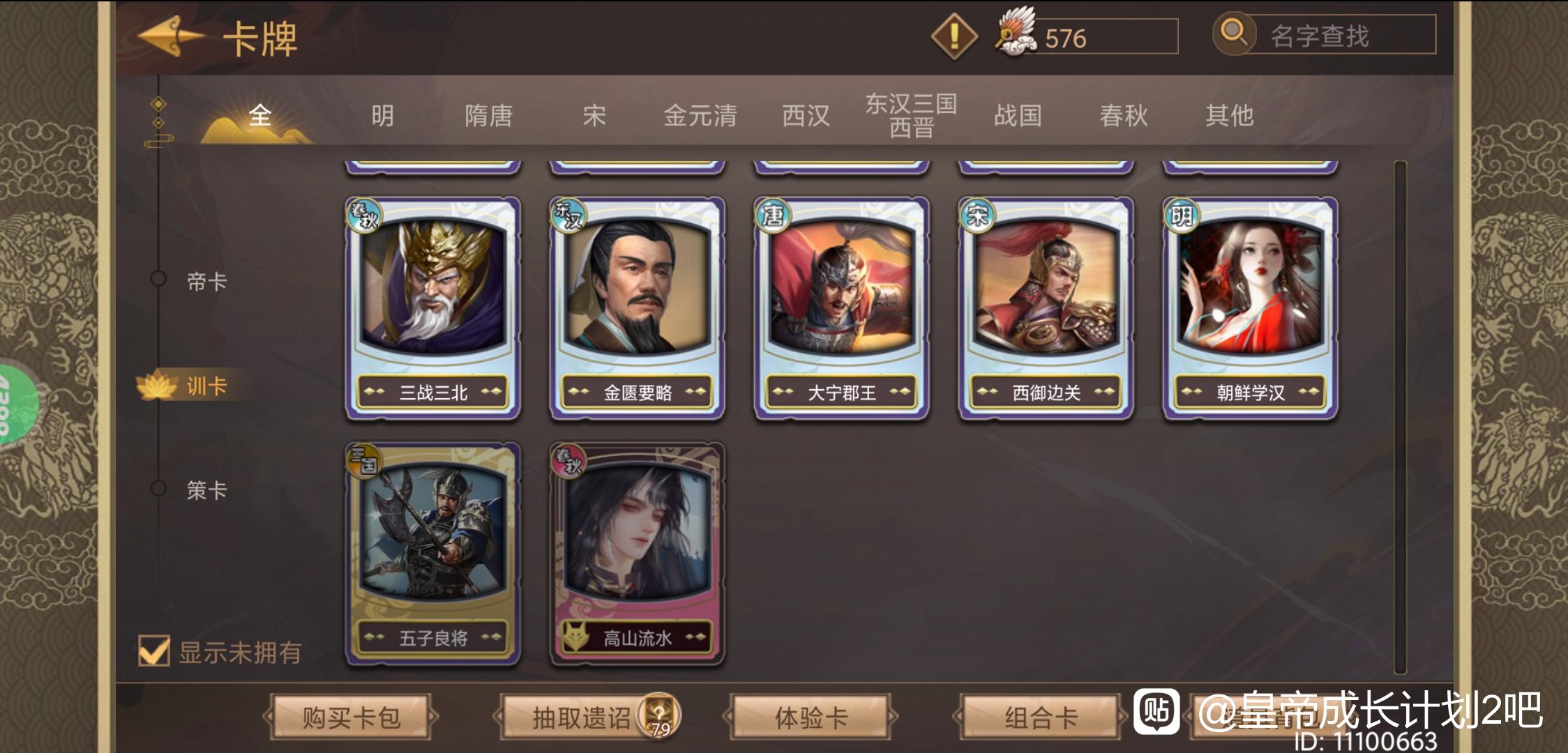The width and height of the screenshot is (1568, 753).
Task: Click the card list vertical scrollbar
Action: point(1400,417)
